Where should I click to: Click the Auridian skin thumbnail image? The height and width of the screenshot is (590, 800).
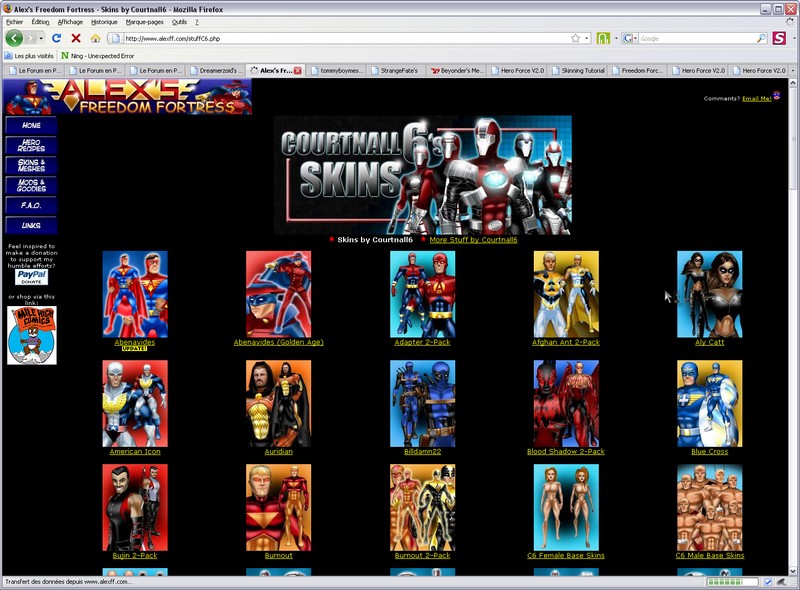coord(279,403)
